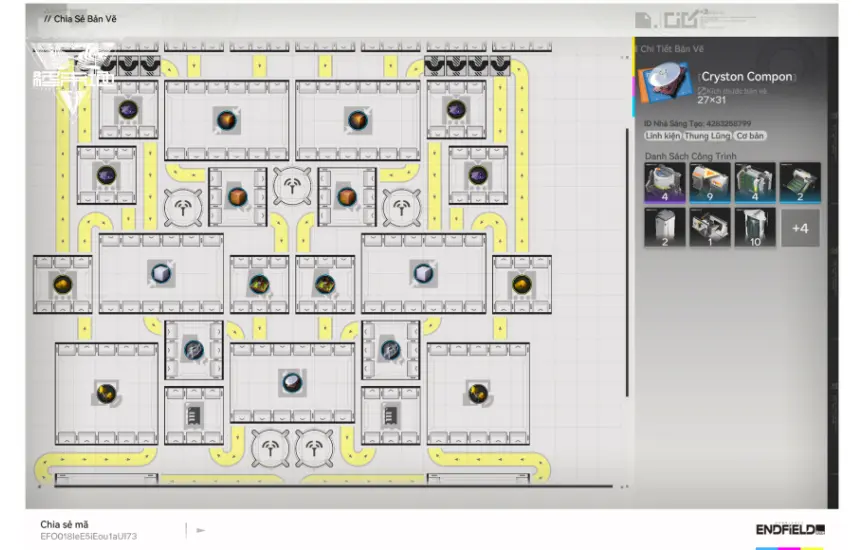Click the Chi Tiết Bản Vẽ panel header
The width and height of the screenshot is (865, 550).
pyautogui.click(x=671, y=49)
